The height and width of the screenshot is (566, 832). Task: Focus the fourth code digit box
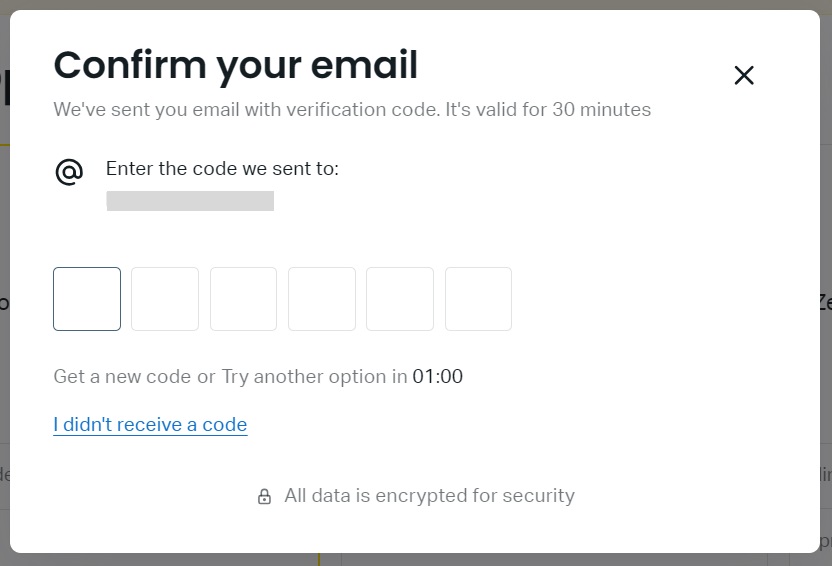click(x=322, y=299)
